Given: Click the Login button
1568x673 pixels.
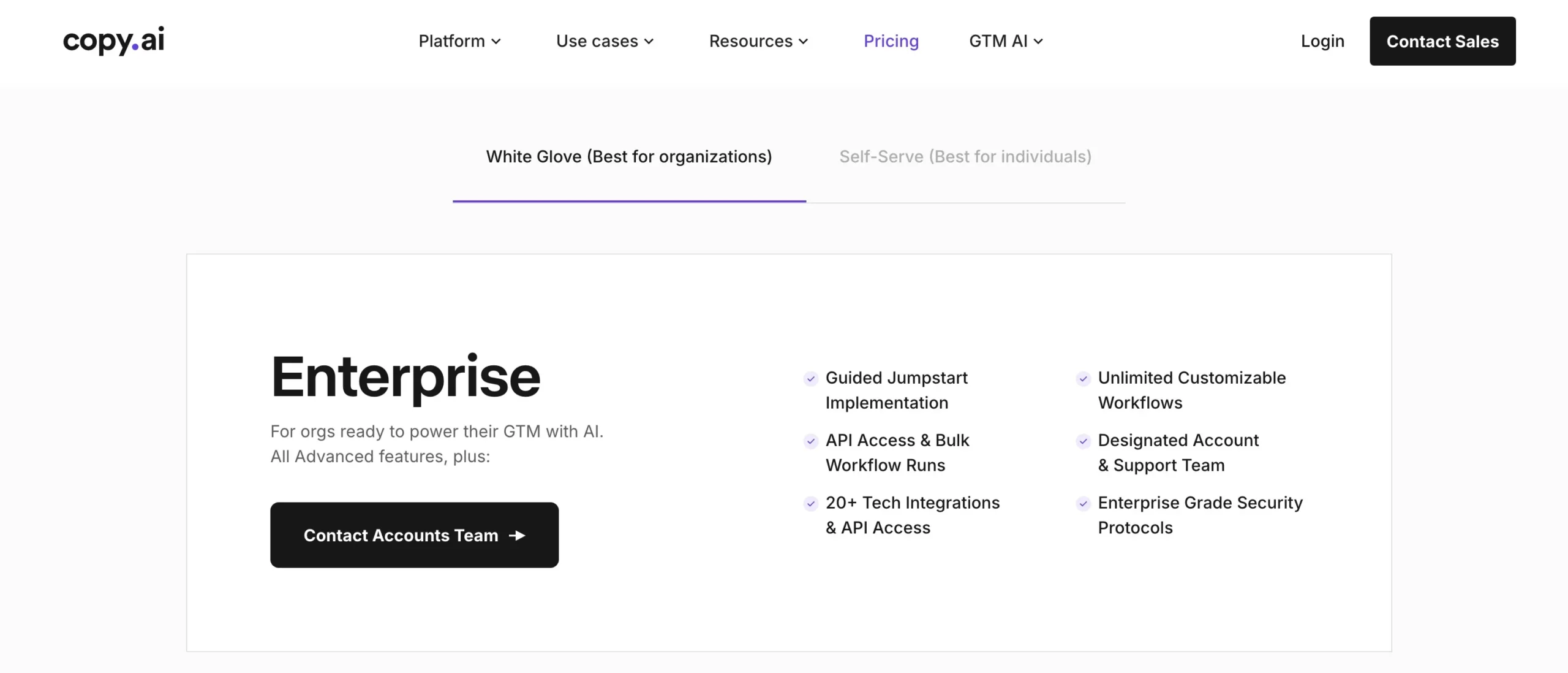Looking at the screenshot, I should tap(1323, 41).
